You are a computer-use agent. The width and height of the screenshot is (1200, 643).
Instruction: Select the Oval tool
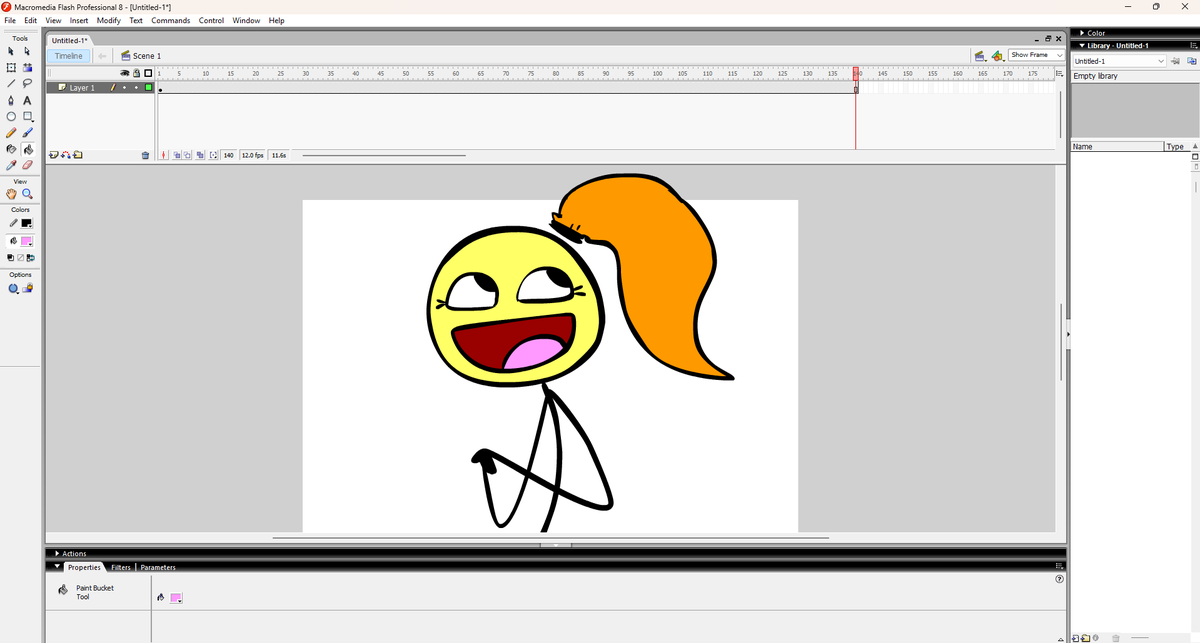point(11,116)
